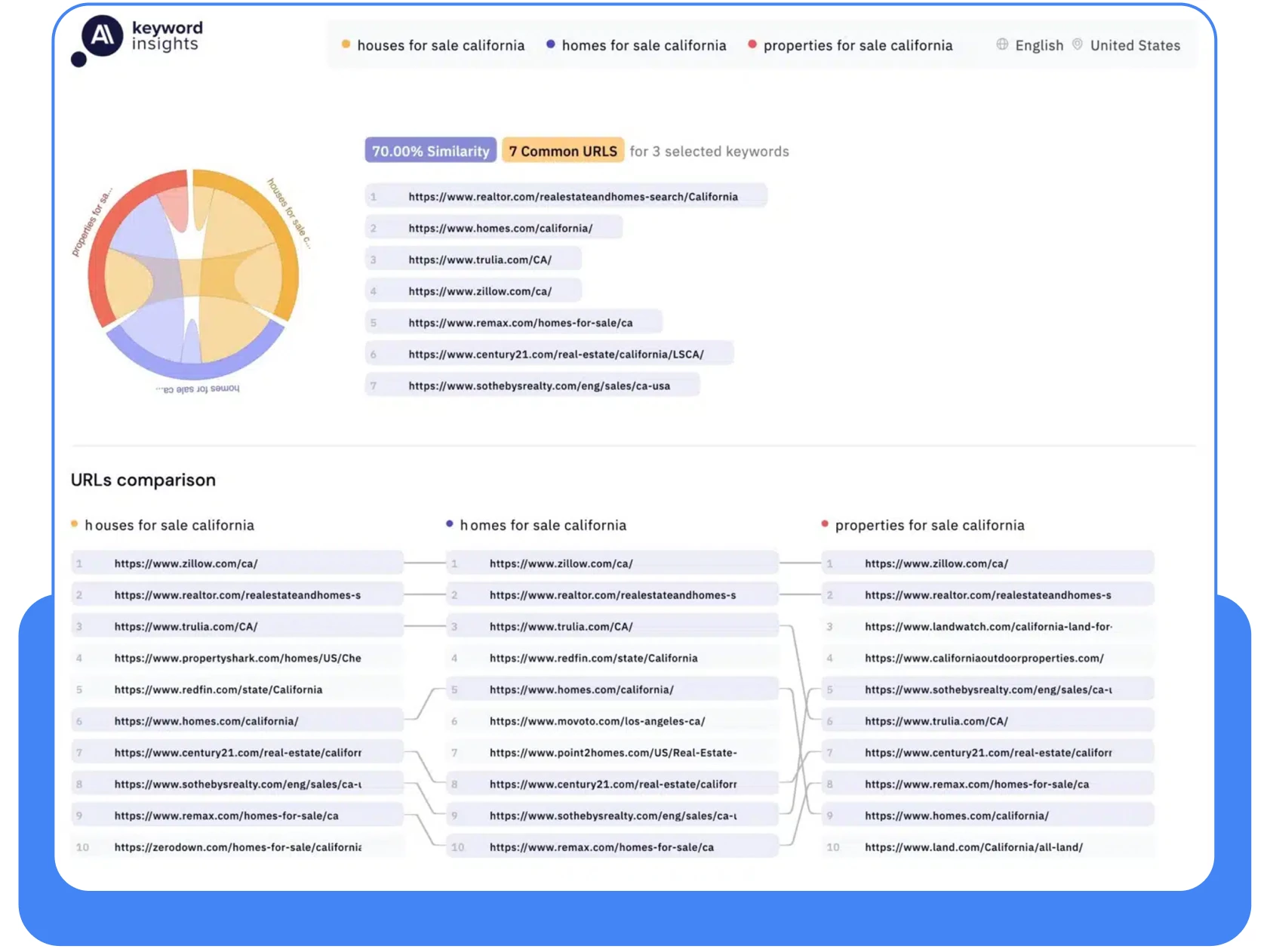Select homes.com row 6 in houses column
This screenshot has width=1270, height=952.
[237, 721]
